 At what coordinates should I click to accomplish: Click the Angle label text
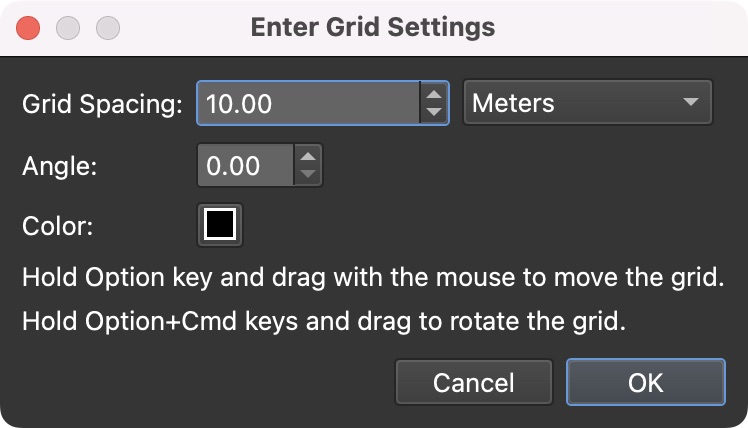point(59,167)
